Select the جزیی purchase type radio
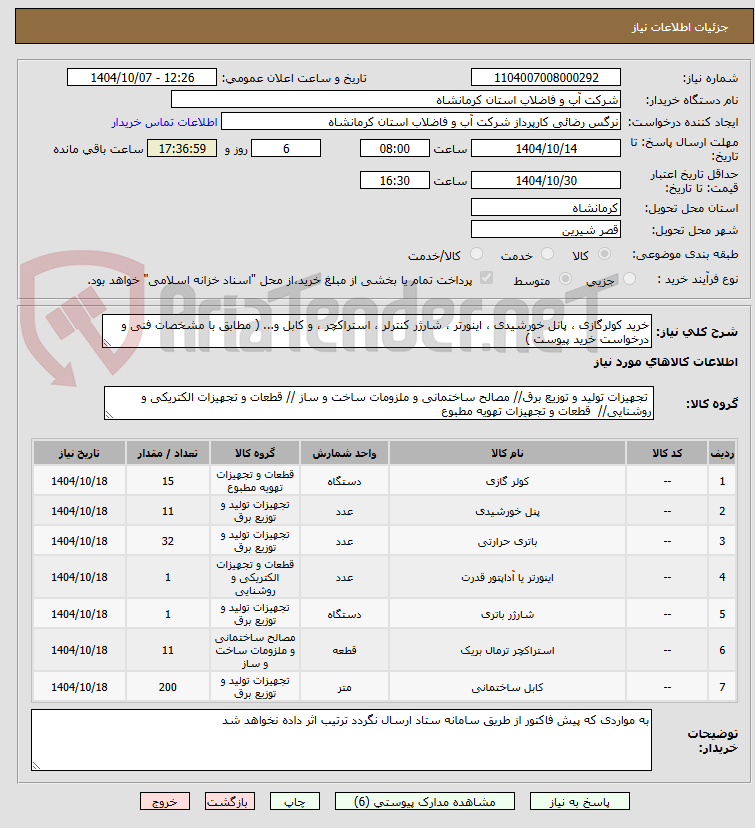The image size is (755, 828). [x=629, y=278]
